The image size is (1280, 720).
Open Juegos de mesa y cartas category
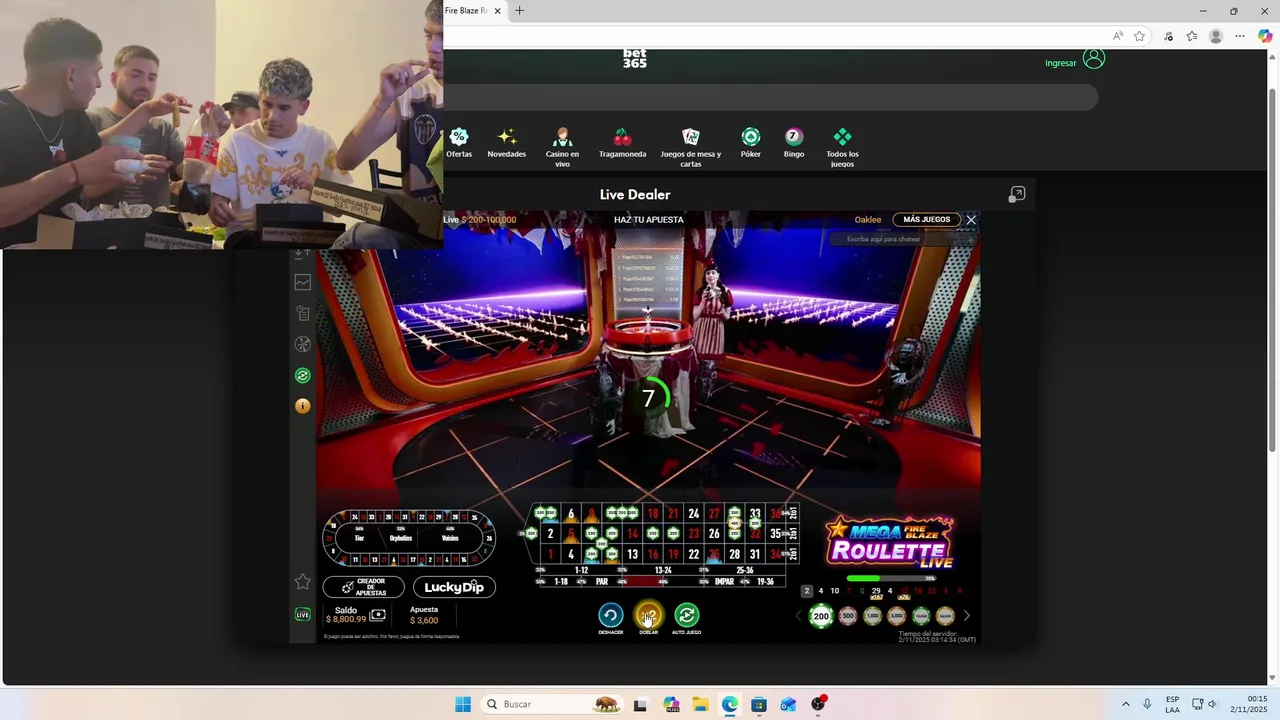click(690, 148)
